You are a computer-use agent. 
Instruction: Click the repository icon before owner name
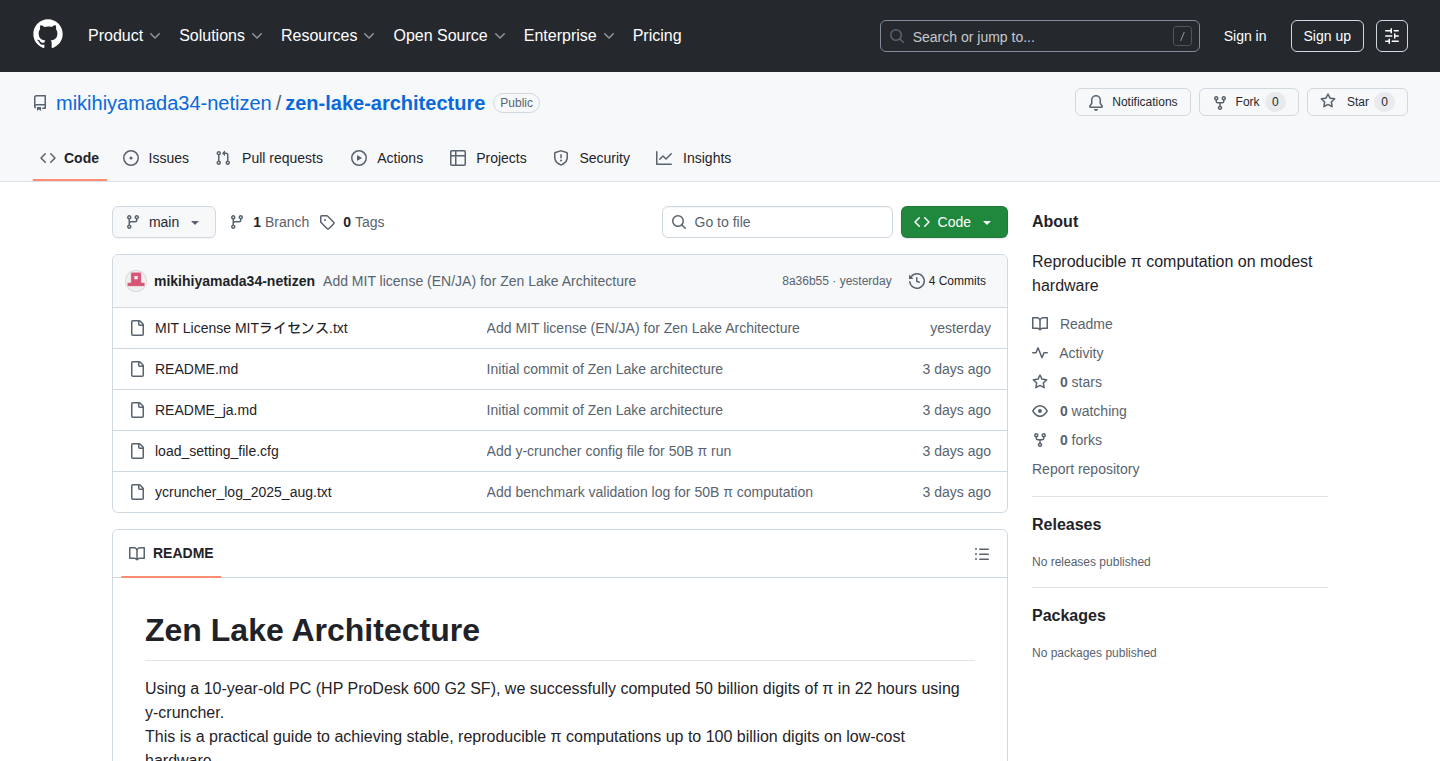(x=40, y=103)
